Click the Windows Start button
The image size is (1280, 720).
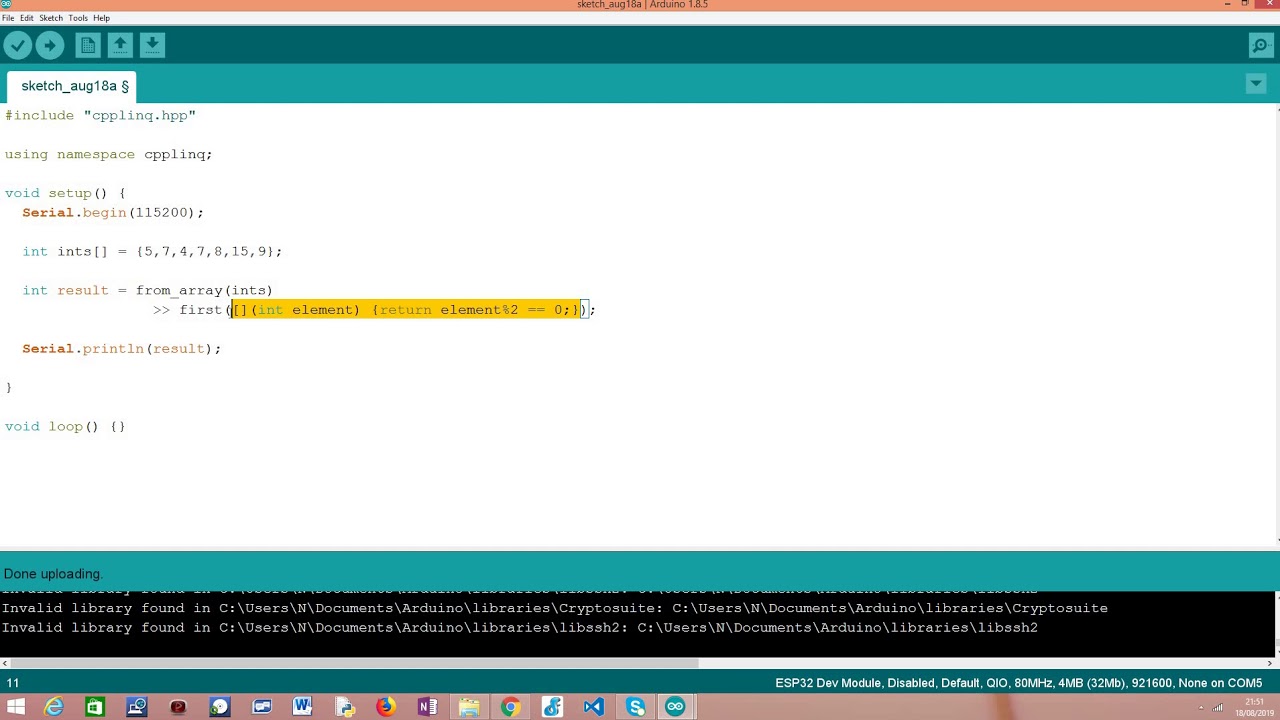pyautogui.click(x=16, y=707)
